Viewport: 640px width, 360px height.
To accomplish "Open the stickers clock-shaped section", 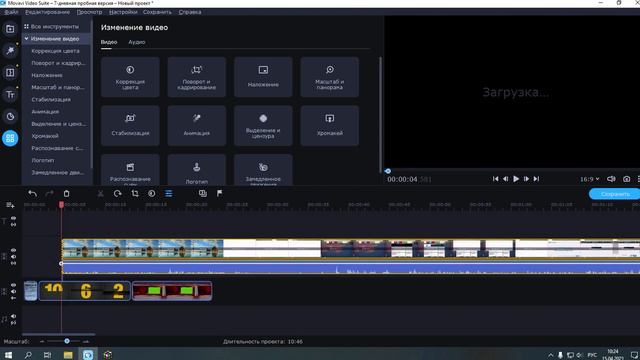I will [10, 116].
